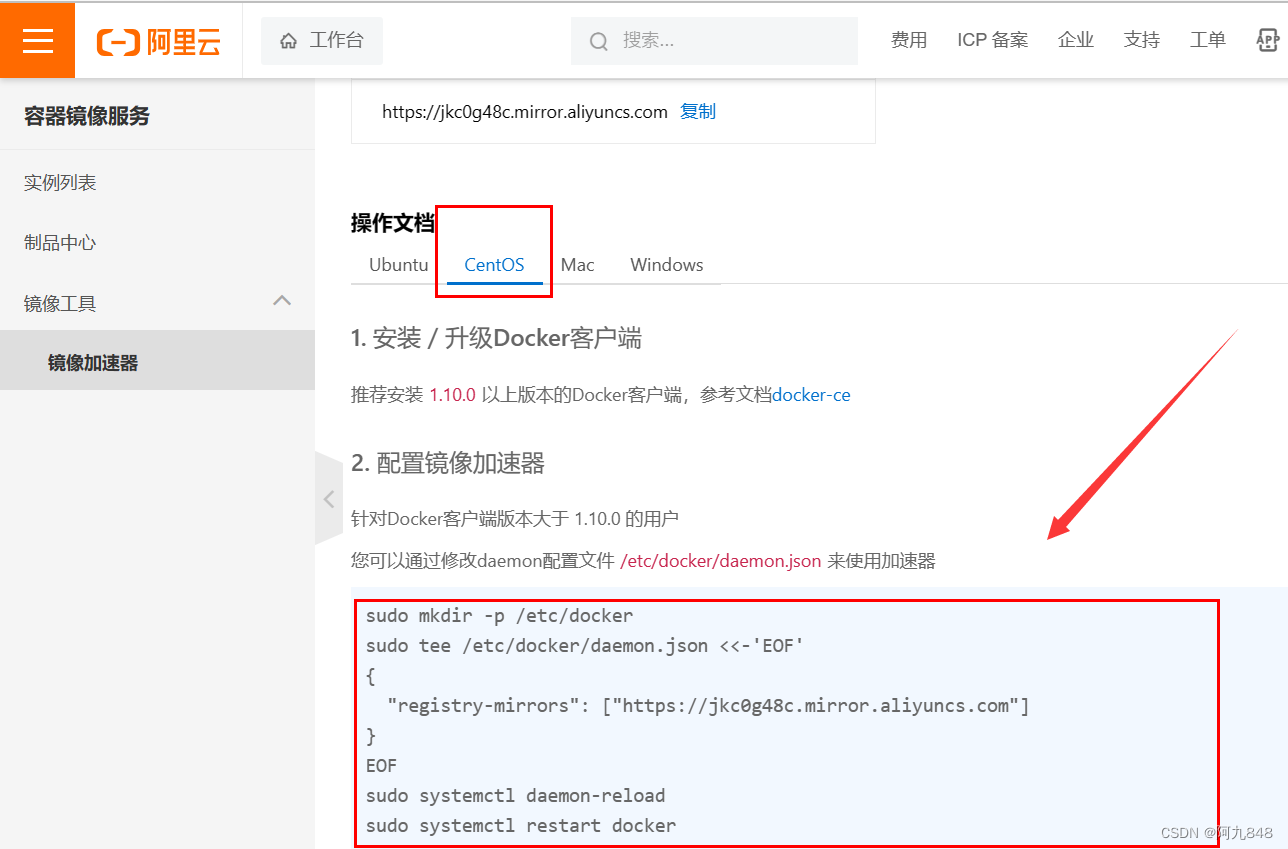Switch to the Windows tab
This screenshot has height=849, width=1288.
(666, 264)
